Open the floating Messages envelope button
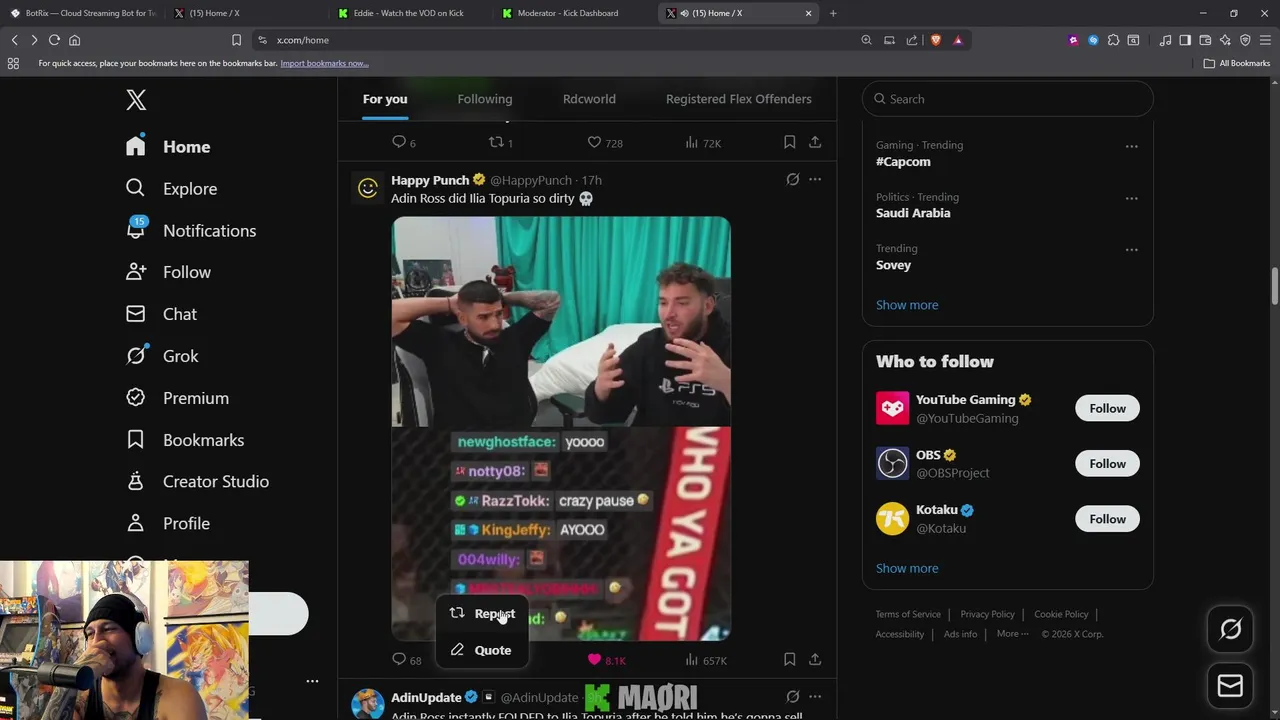The image size is (1280, 720). pyautogui.click(x=1230, y=686)
